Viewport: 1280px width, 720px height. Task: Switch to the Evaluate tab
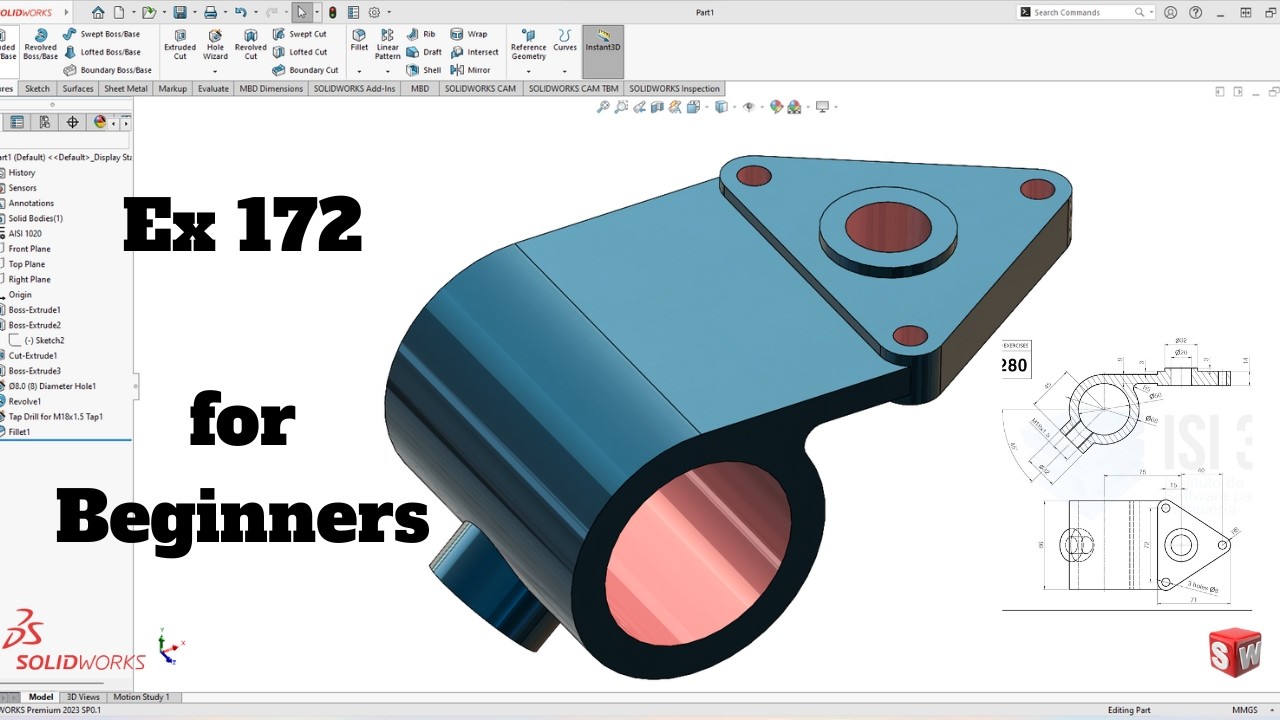pyautogui.click(x=213, y=88)
